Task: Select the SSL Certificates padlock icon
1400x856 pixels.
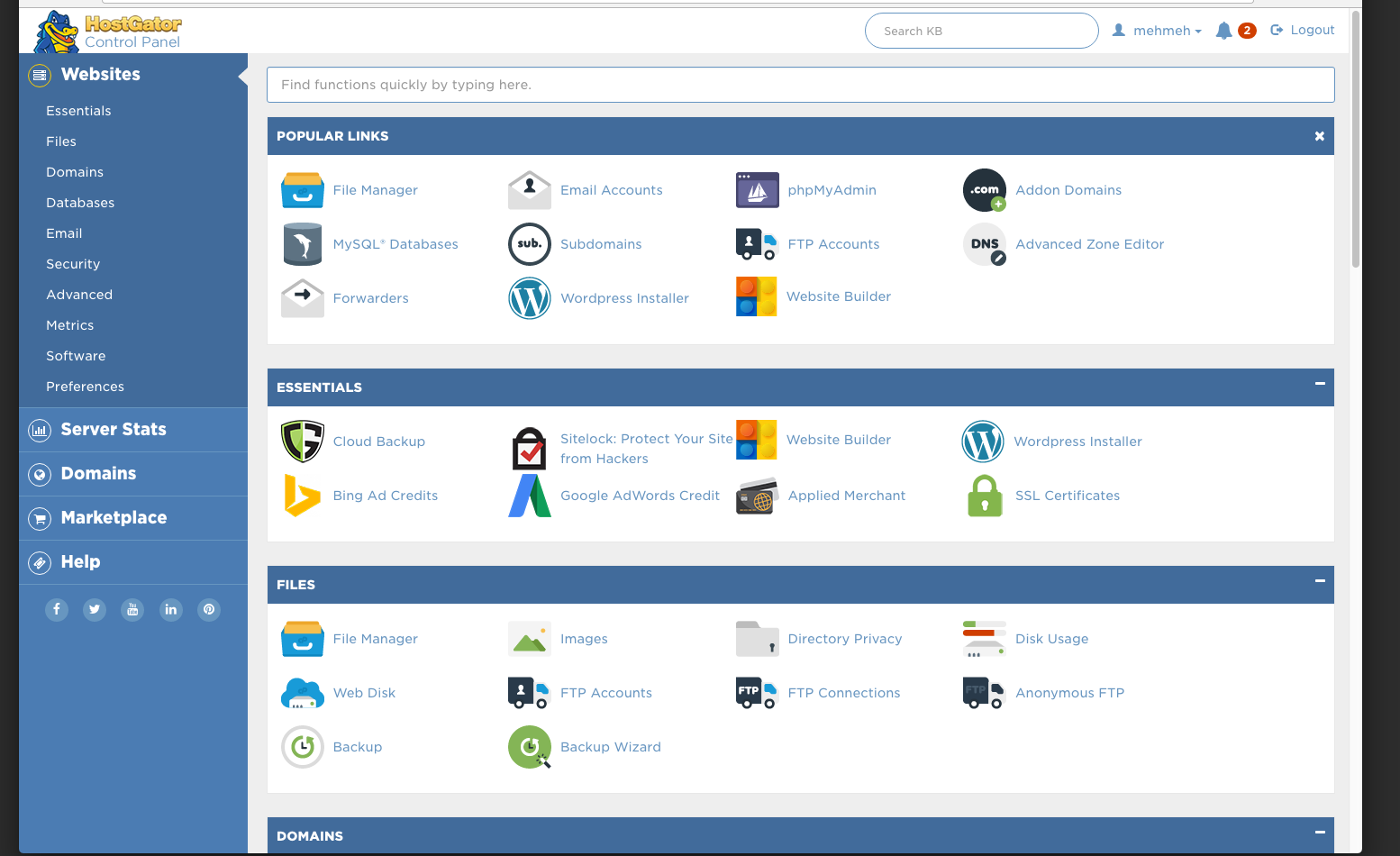Action: [985, 496]
